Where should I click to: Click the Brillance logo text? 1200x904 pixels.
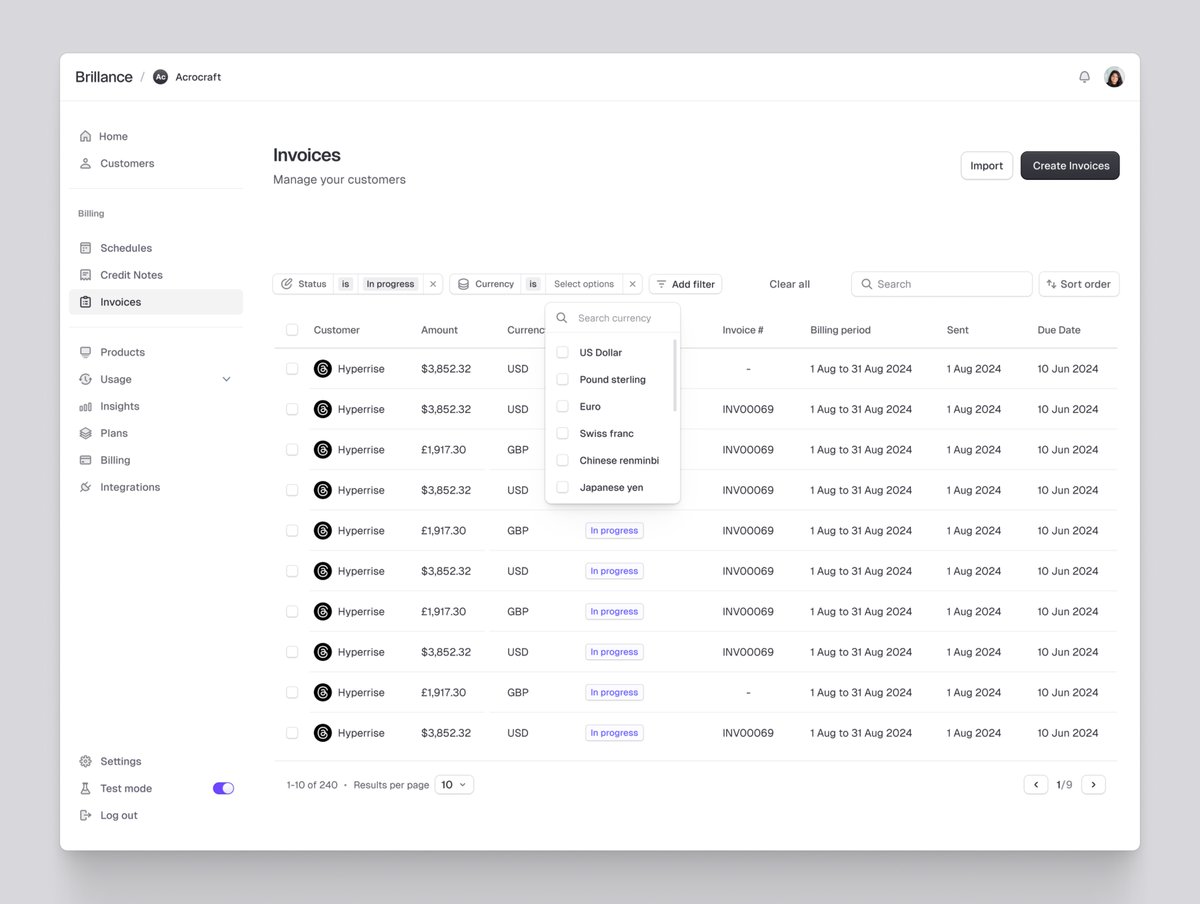[104, 77]
